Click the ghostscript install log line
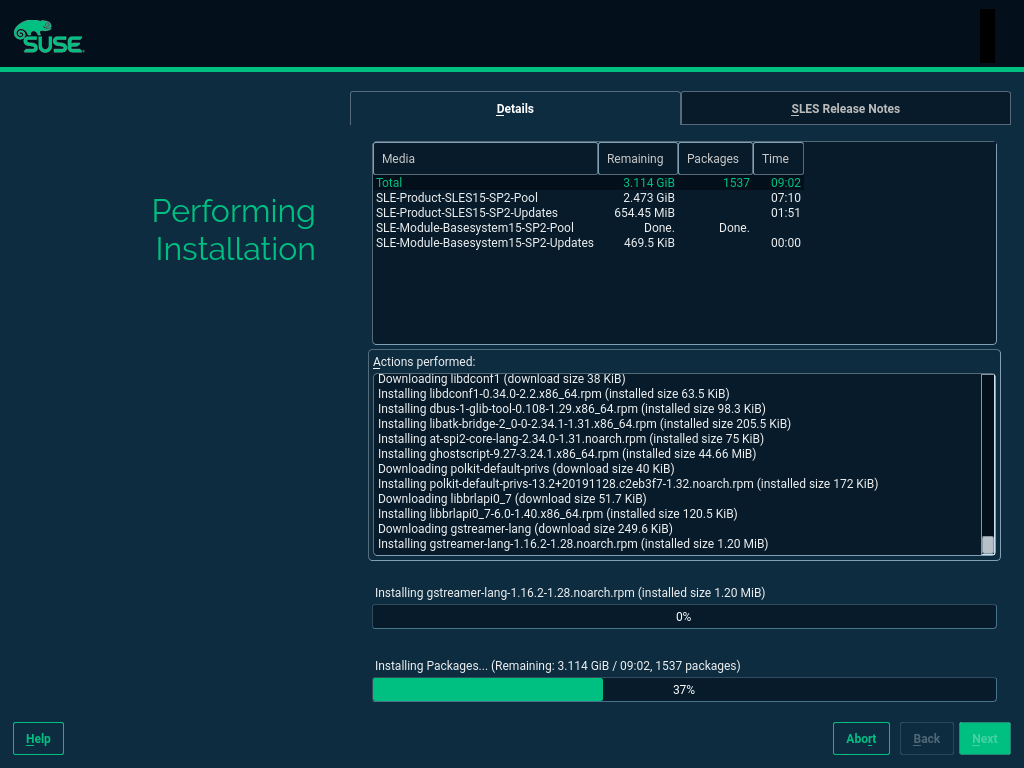 coord(569,454)
